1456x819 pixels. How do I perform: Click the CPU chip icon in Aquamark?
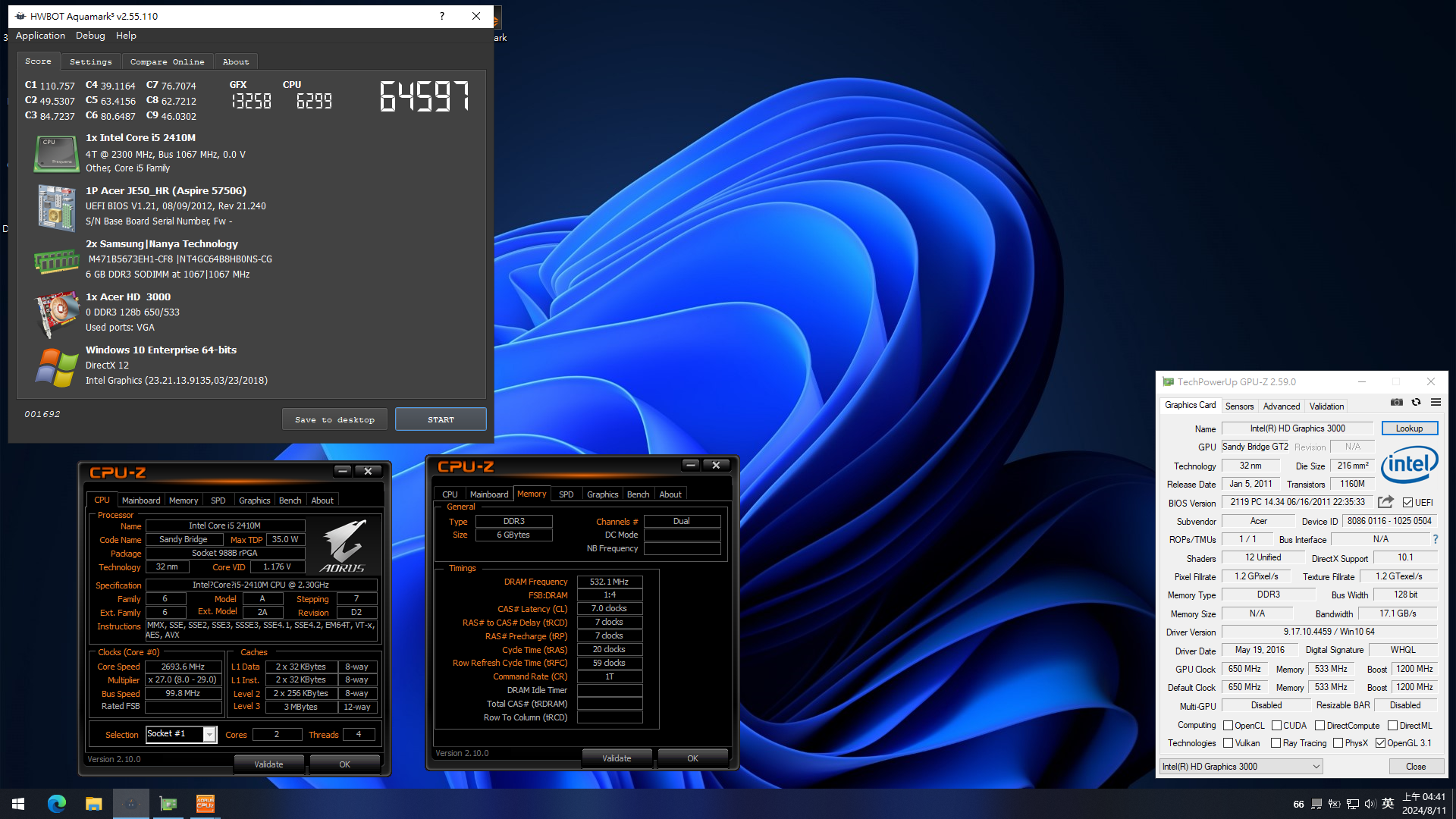click(x=57, y=153)
